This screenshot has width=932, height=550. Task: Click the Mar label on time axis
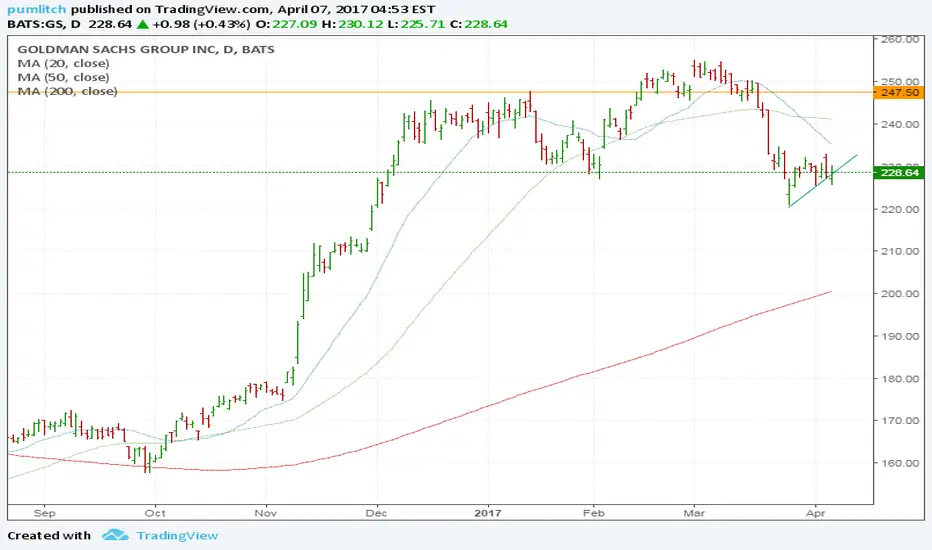coord(694,513)
